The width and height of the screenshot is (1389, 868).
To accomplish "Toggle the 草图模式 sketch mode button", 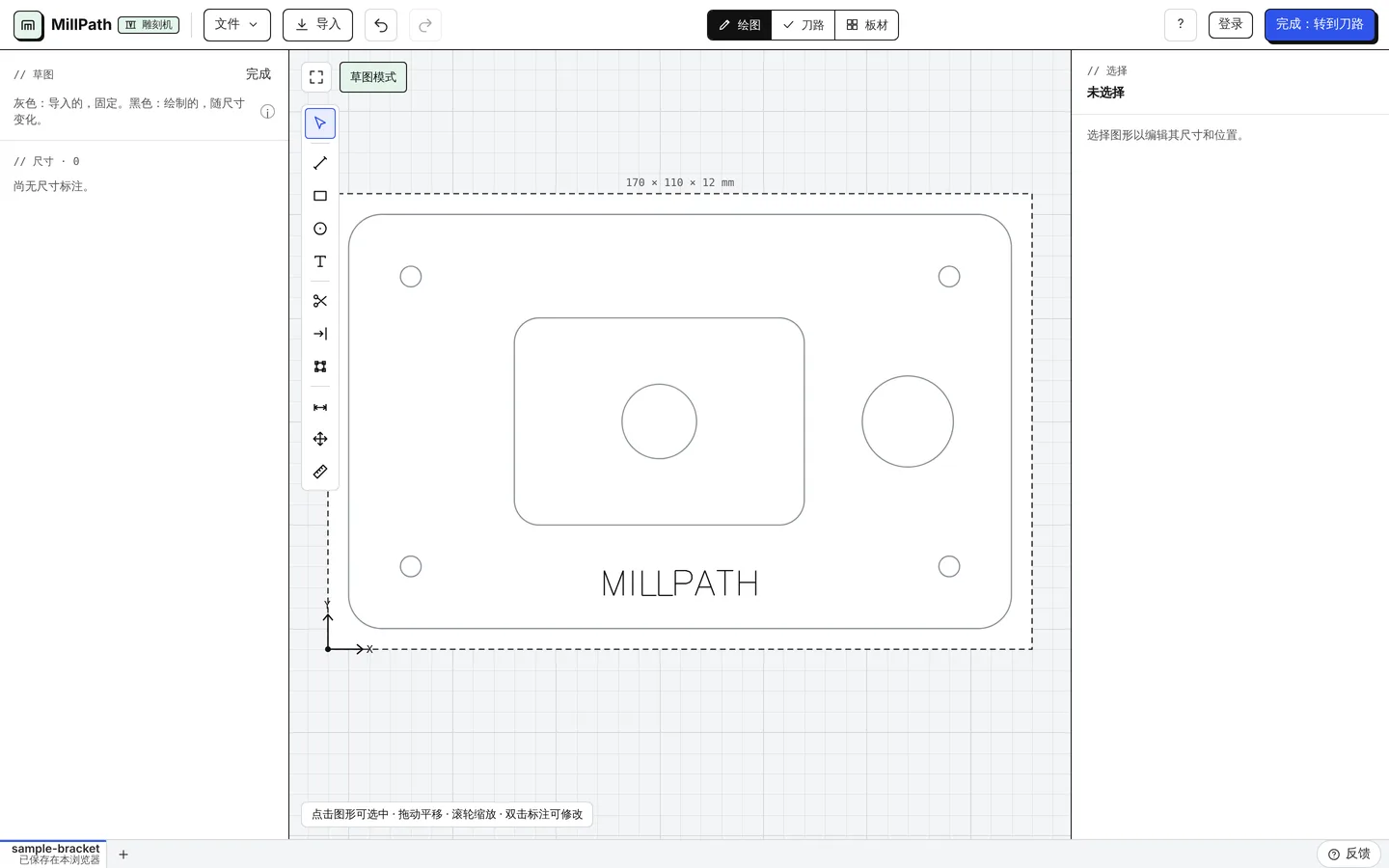I will [373, 77].
